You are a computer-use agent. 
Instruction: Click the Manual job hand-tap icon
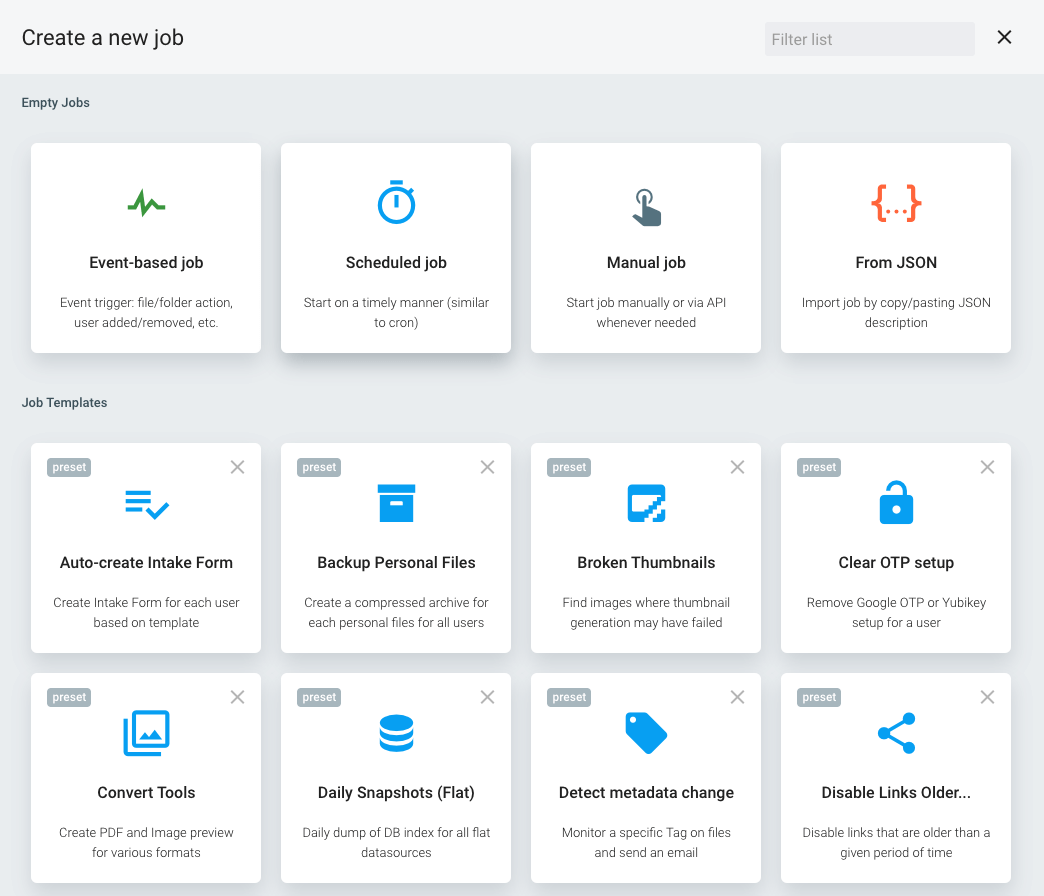[646, 208]
